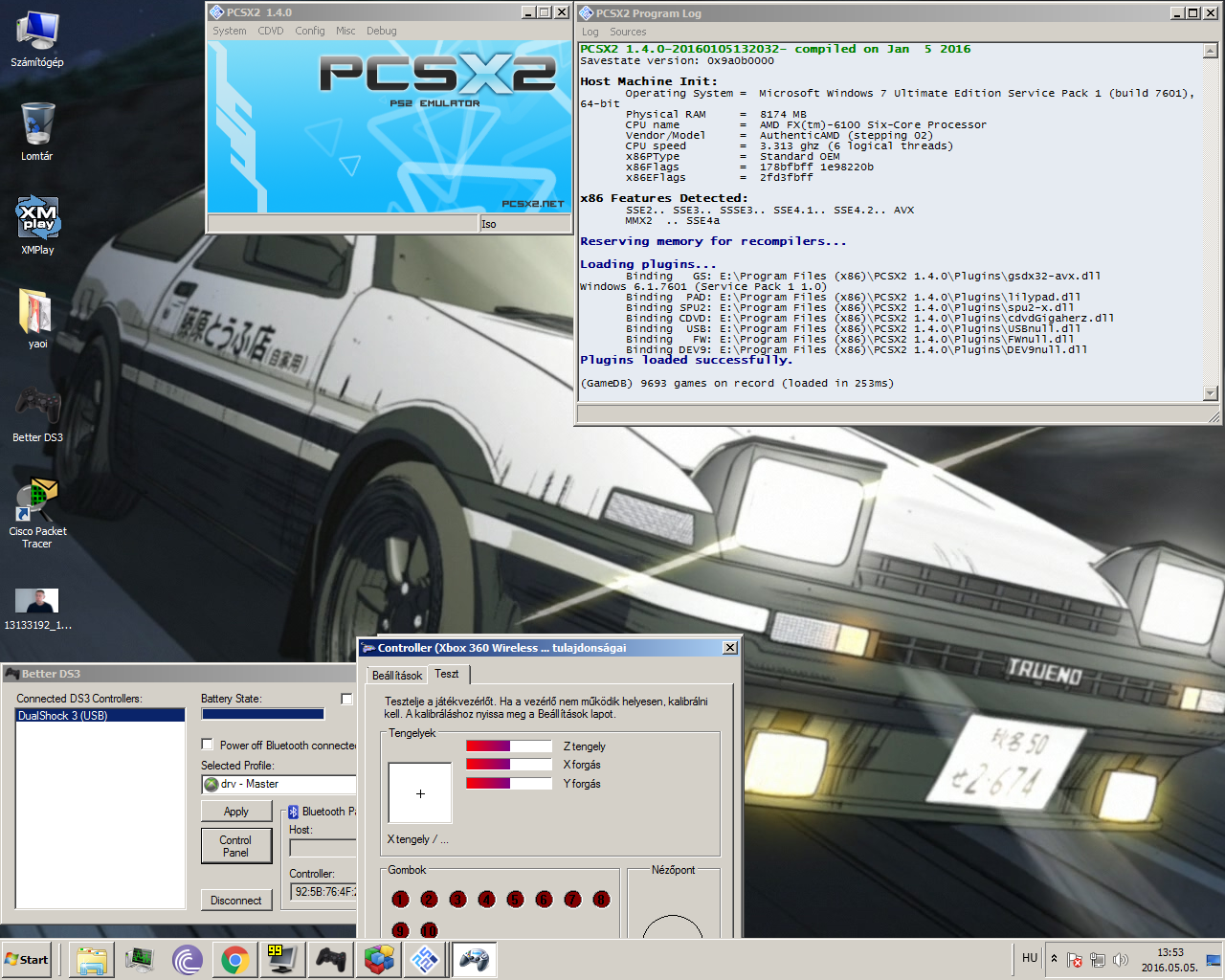
Task: Open the Számítógép desktop icon
Action: pos(37,38)
